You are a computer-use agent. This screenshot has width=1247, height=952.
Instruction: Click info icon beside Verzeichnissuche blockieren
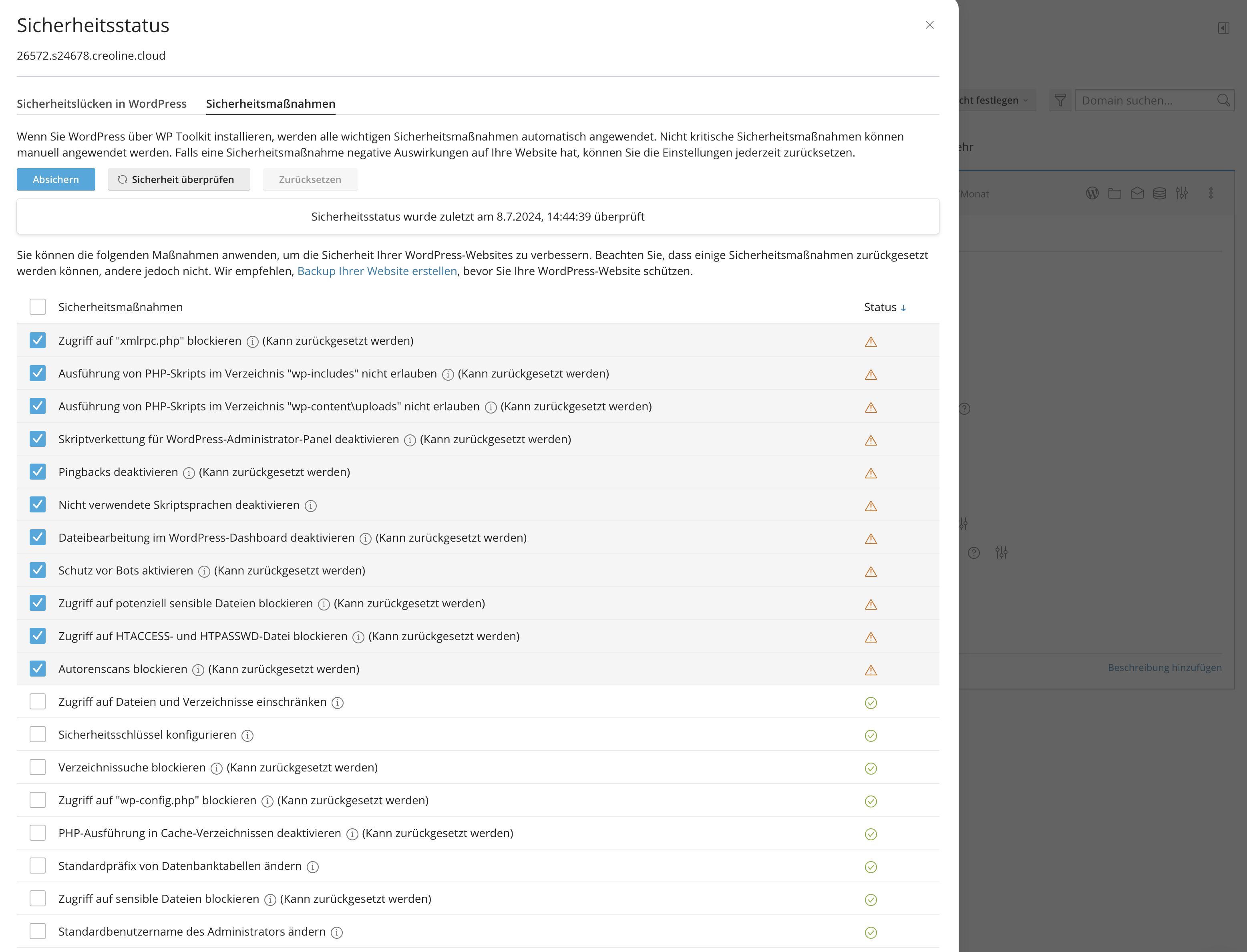[x=217, y=769]
